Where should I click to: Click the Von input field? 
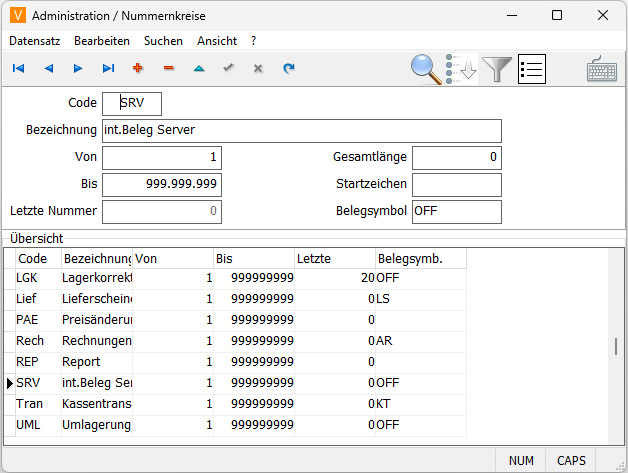(162, 157)
